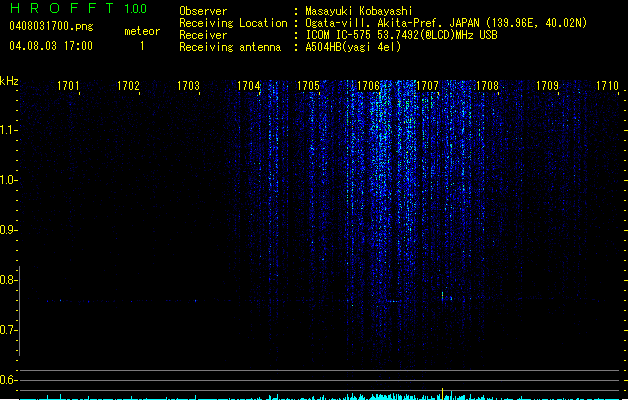629x400 pixels.
Task: Click the 1705 time marker
Action: point(308,86)
